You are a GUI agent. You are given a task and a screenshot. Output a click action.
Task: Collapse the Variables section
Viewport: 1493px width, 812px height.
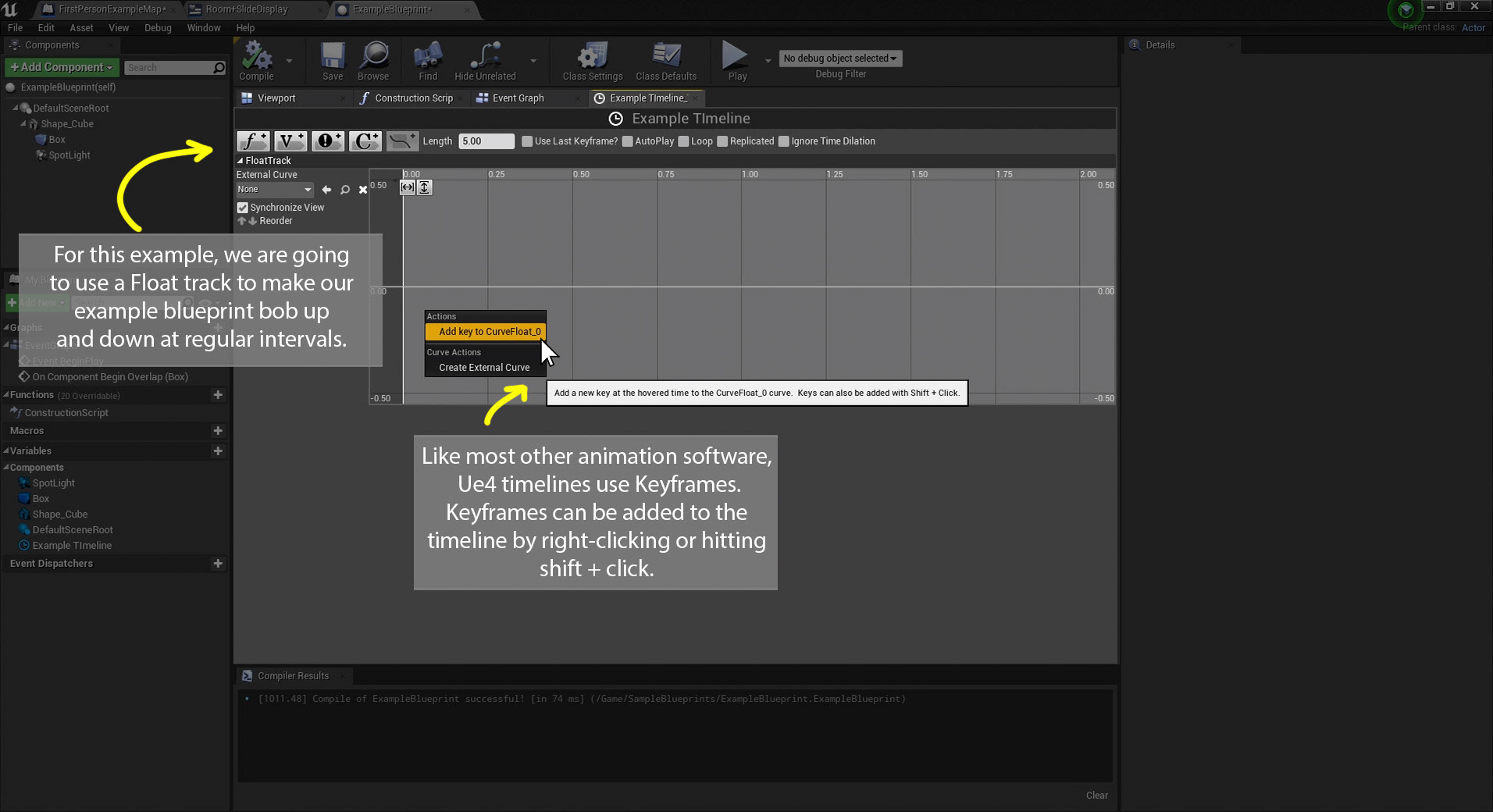tap(5, 451)
